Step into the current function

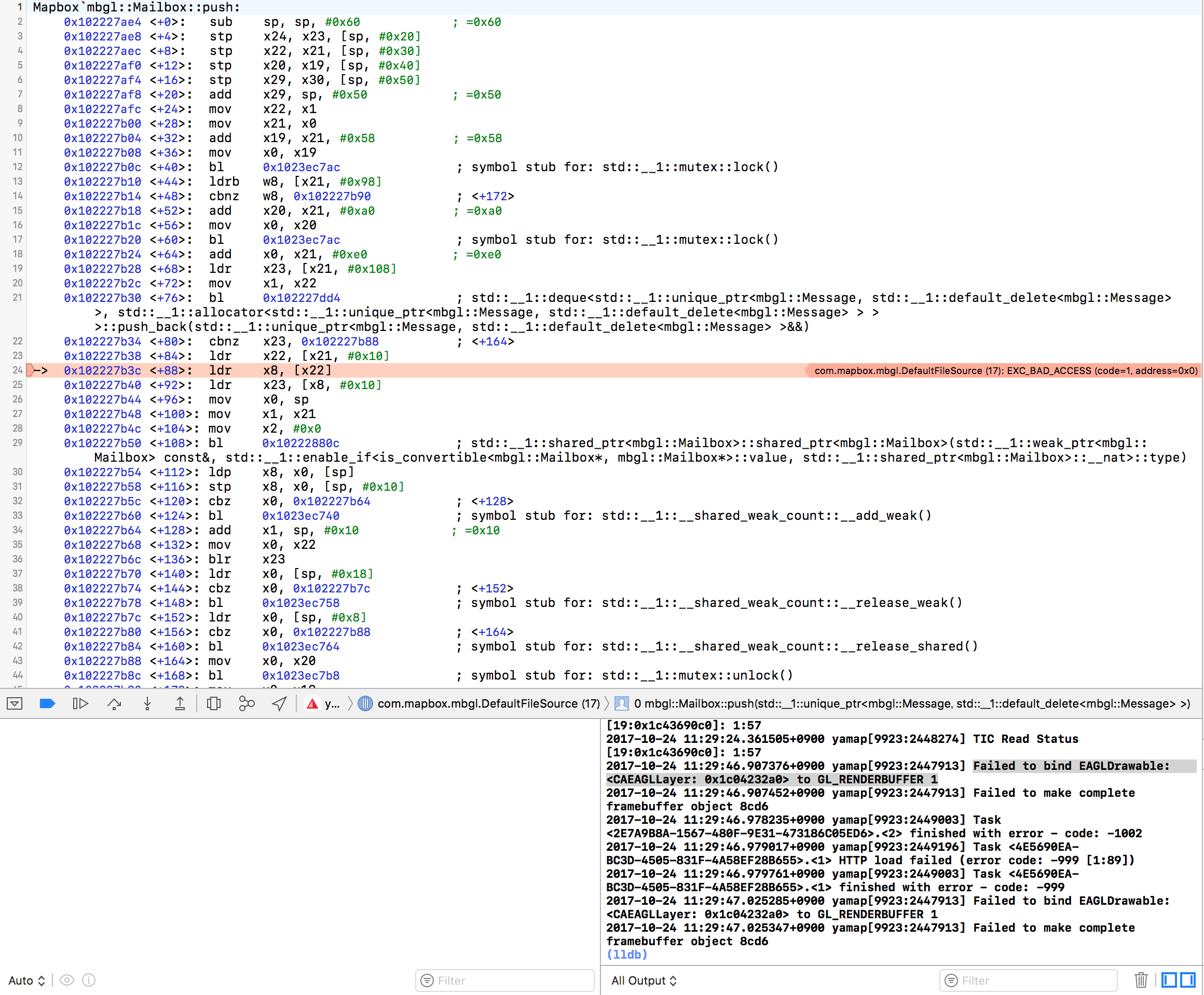[x=147, y=703]
